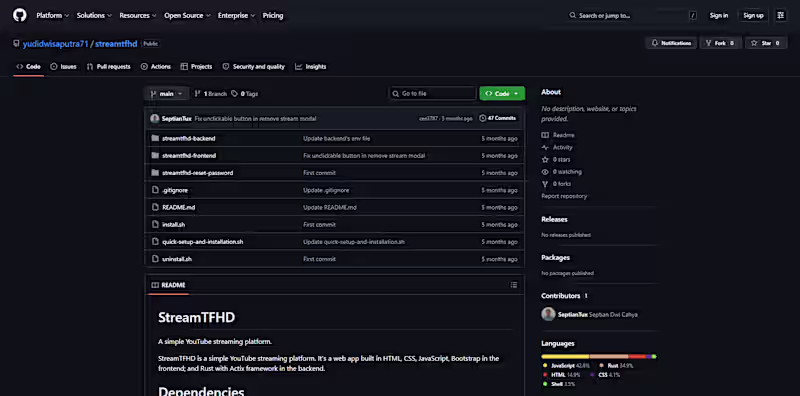Click file icon beside install.sh
Viewport: 800px width, 396px height.
coord(155,225)
